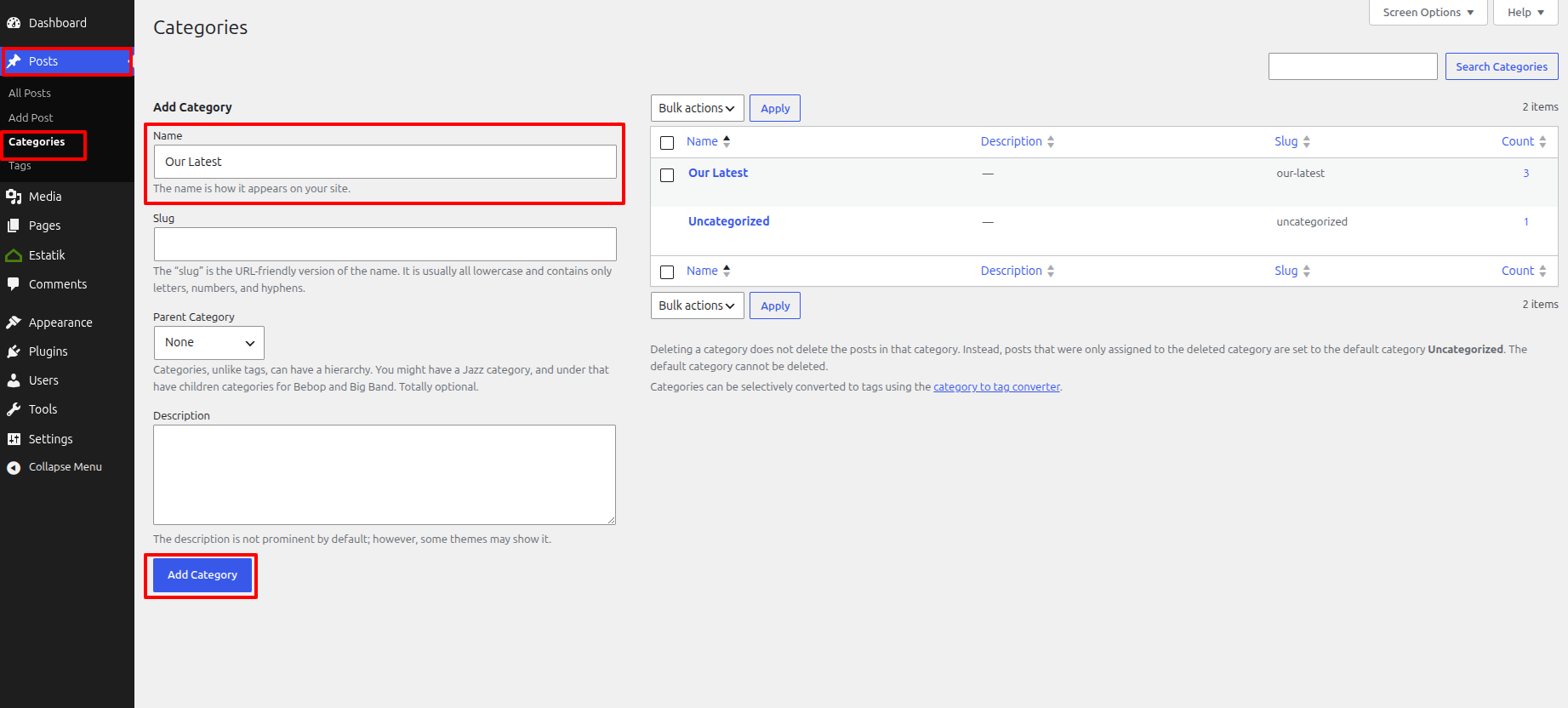
Task: Open bottom Bulk actions dropdown
Action: pyautogui.click(x=698, y=305)
